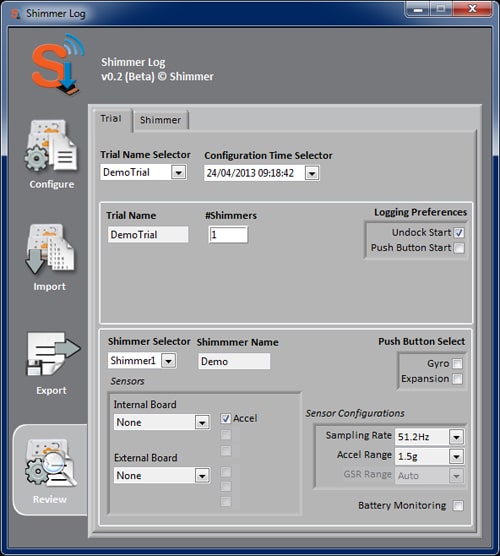Enable the Push Button Start checkbox

pos(459,248)
